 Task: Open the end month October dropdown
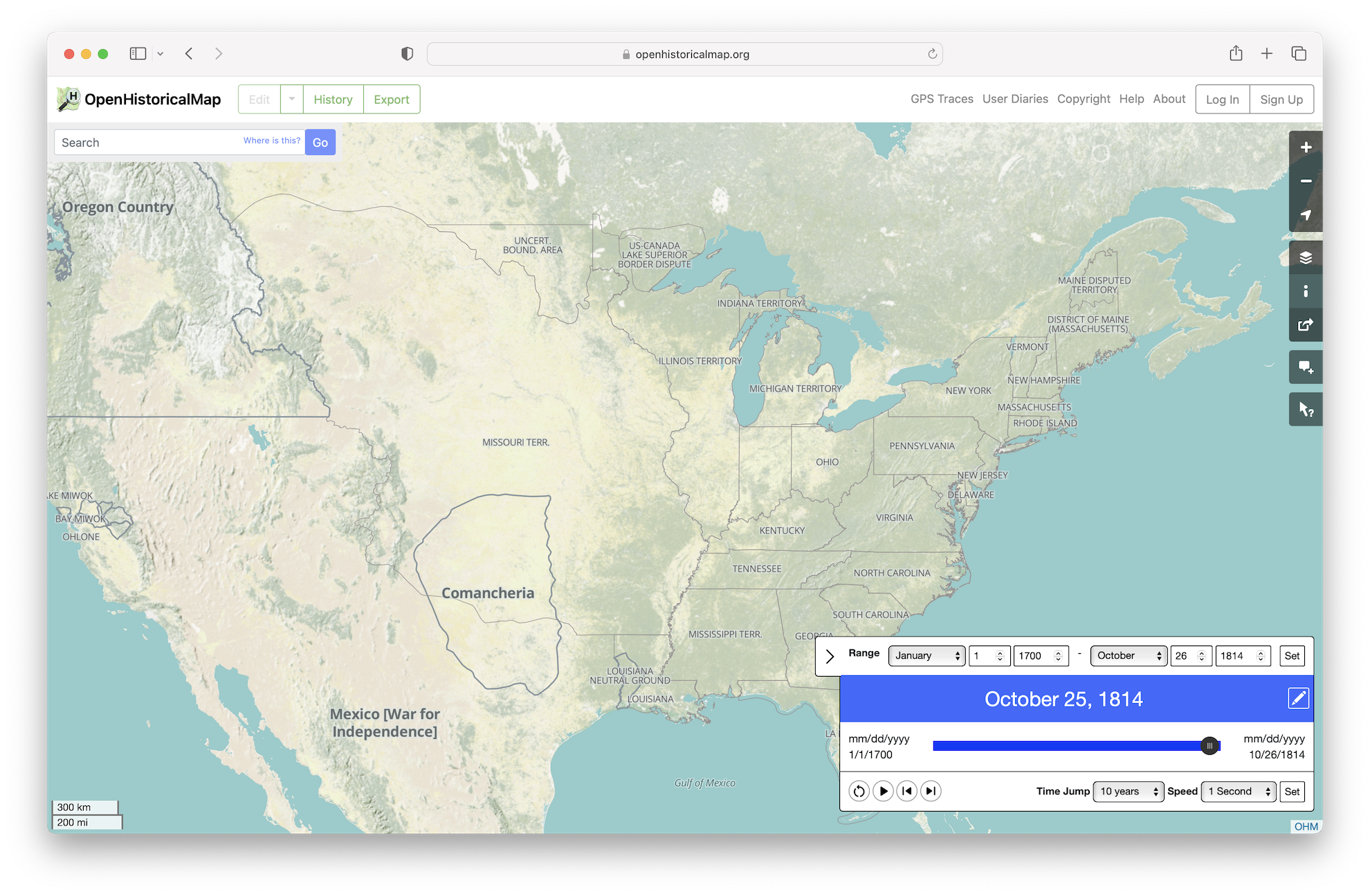(1128, 656)
